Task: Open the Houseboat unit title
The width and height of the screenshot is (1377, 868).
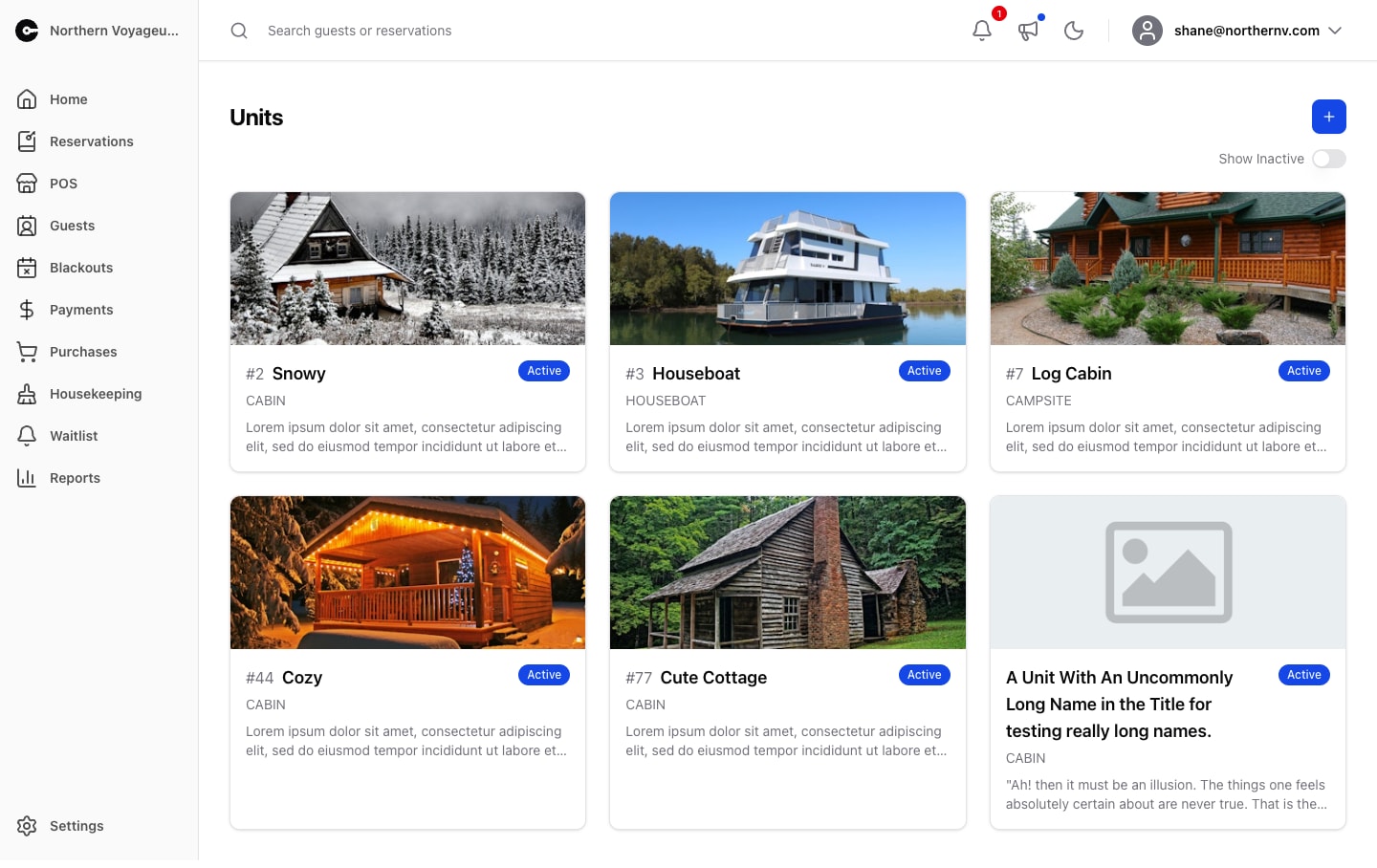Action: coord(696,374)
